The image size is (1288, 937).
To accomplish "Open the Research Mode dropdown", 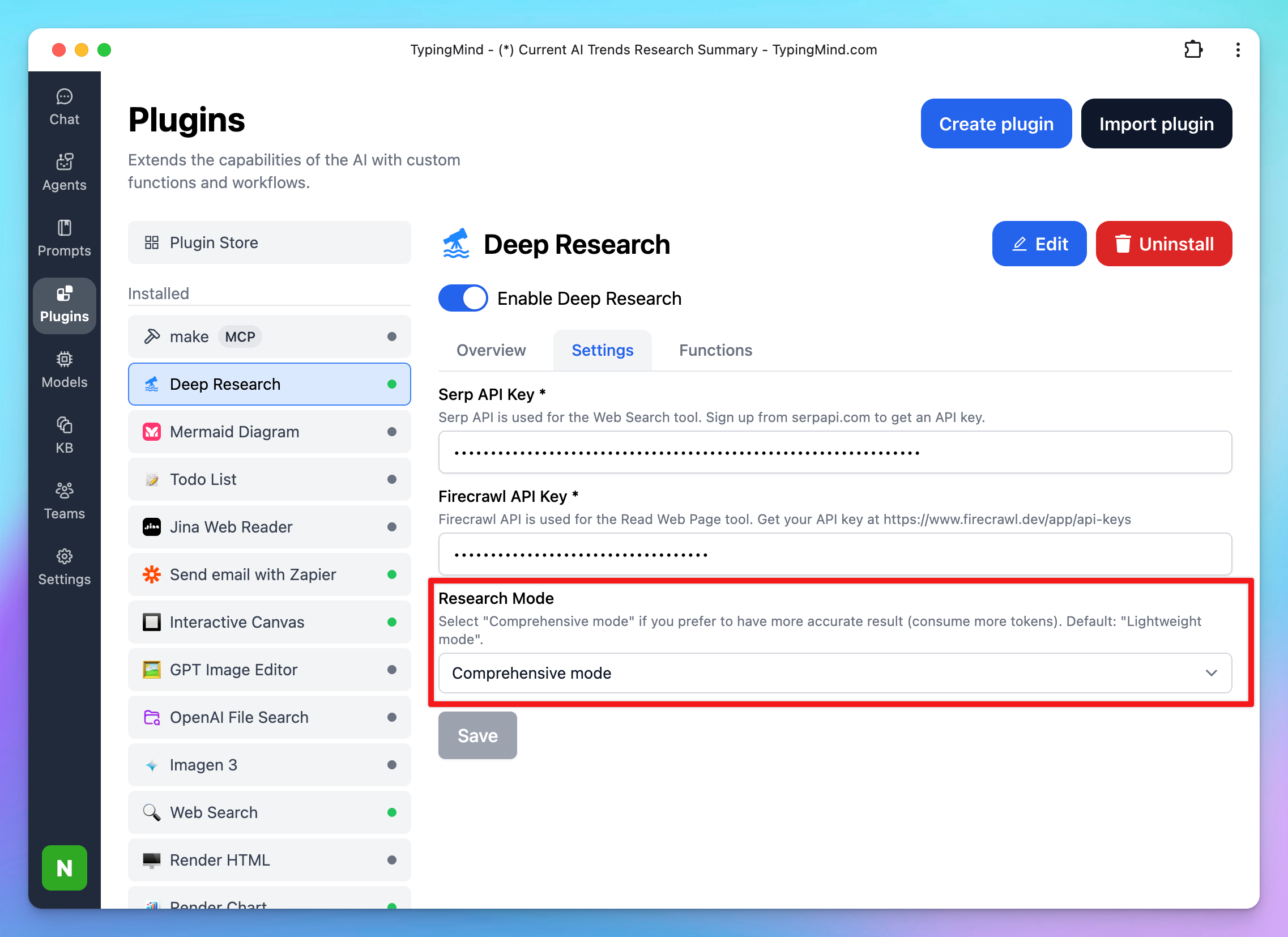I will [x=835, y=674].
